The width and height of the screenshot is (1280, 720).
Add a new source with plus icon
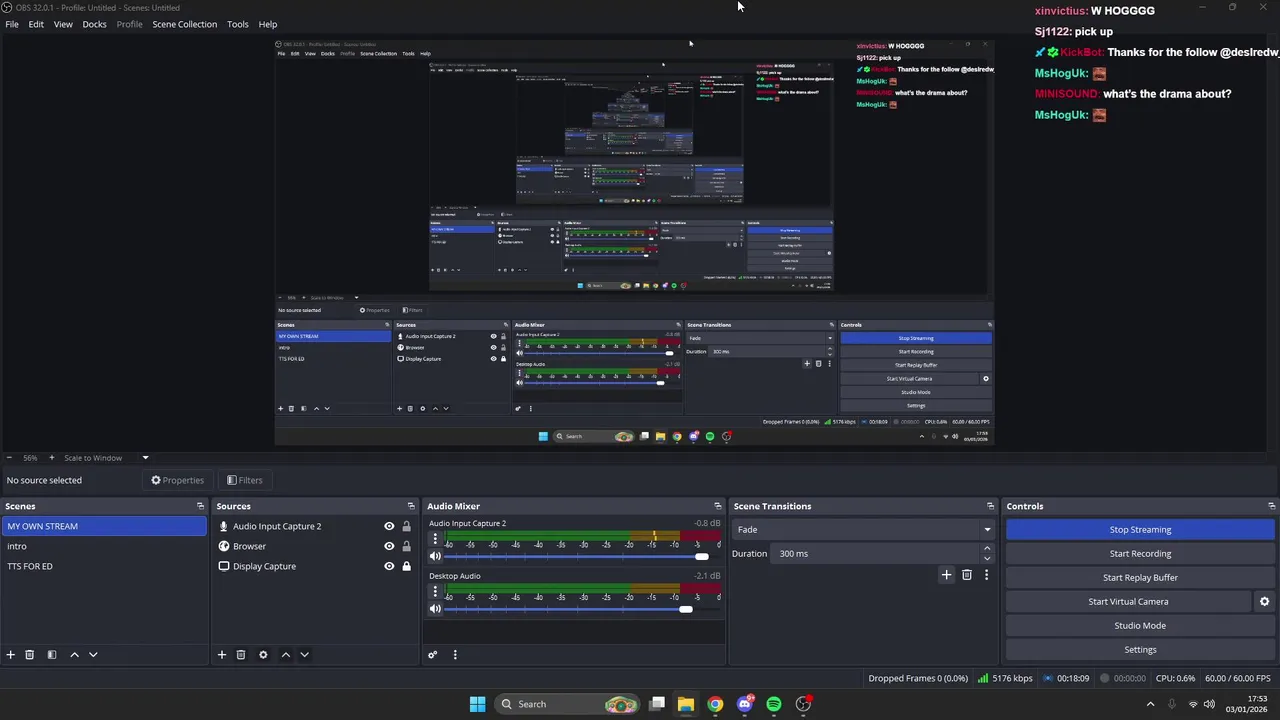pyautogui.click(x=222, y=655)
